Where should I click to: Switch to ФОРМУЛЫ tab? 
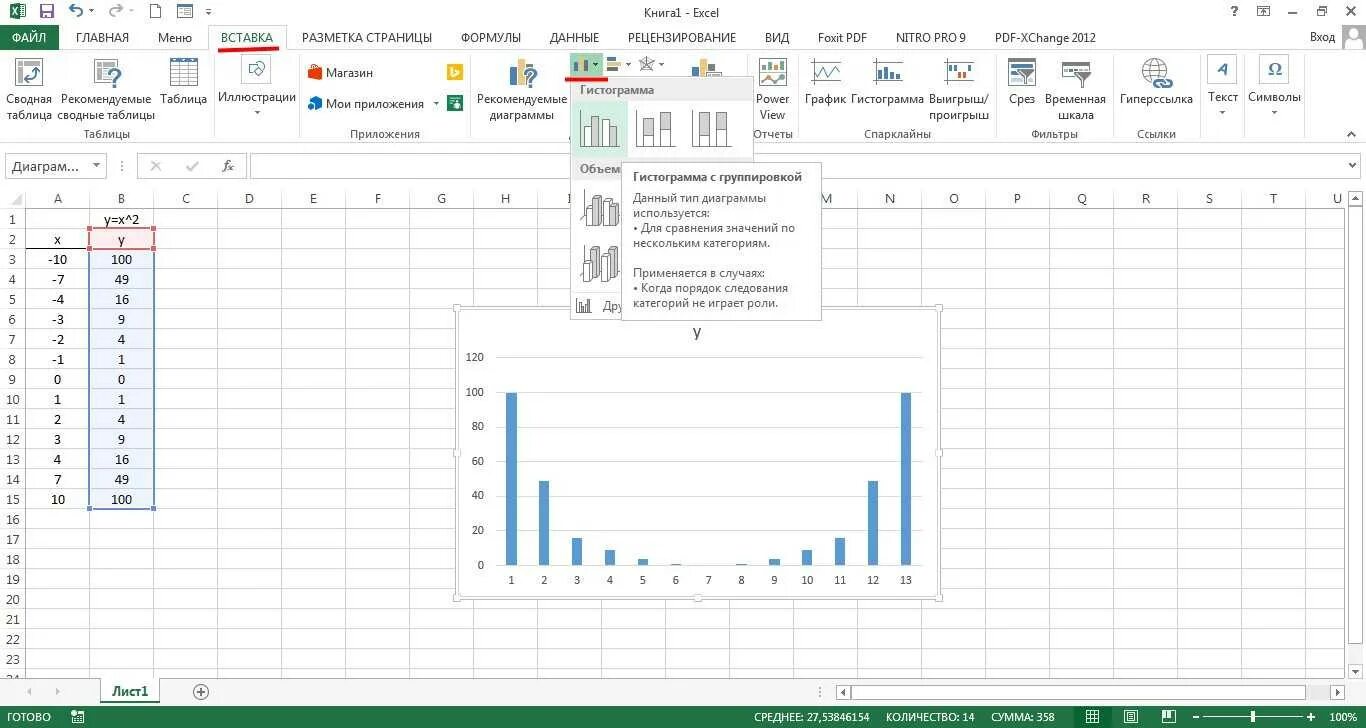tap(491, 38)
